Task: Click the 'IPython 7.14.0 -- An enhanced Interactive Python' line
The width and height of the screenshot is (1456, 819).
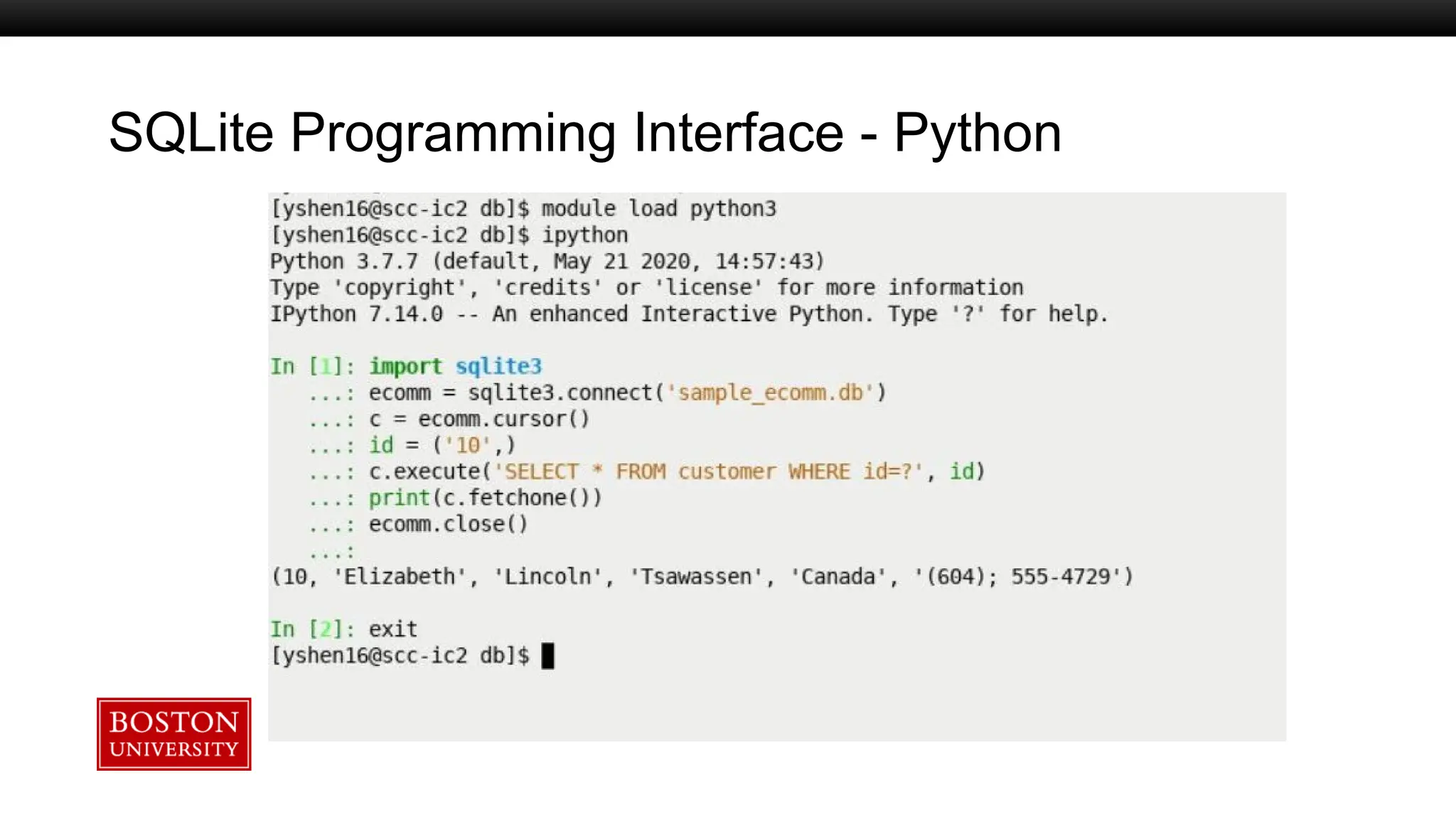Action: [x=690, y=314]
